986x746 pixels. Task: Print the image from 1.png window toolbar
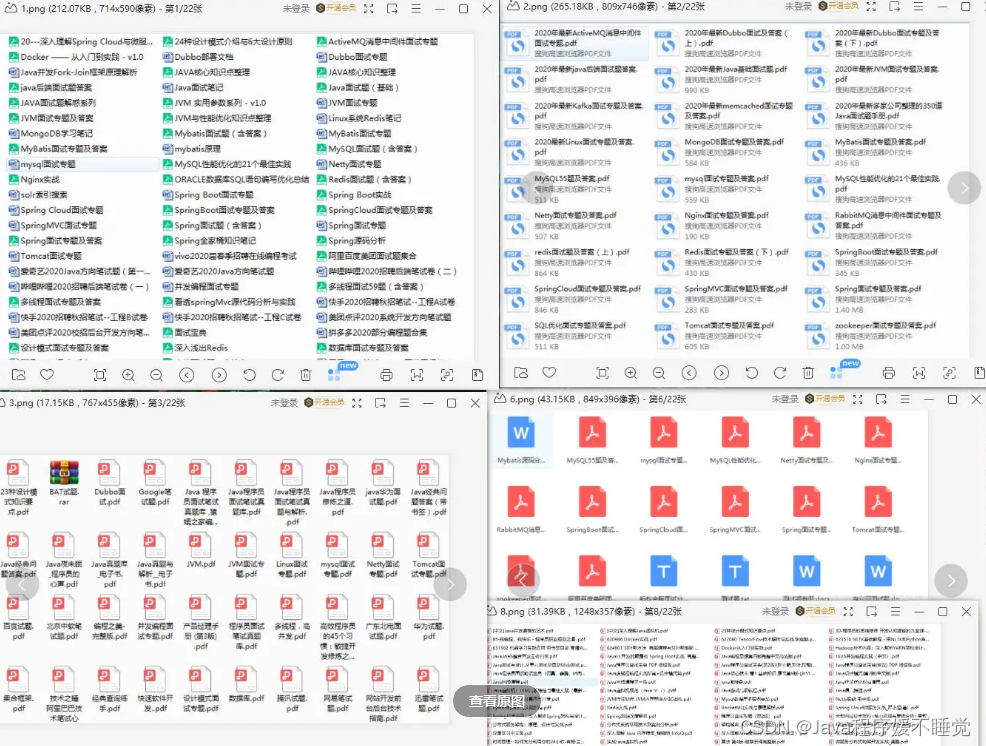click(386, 375)
